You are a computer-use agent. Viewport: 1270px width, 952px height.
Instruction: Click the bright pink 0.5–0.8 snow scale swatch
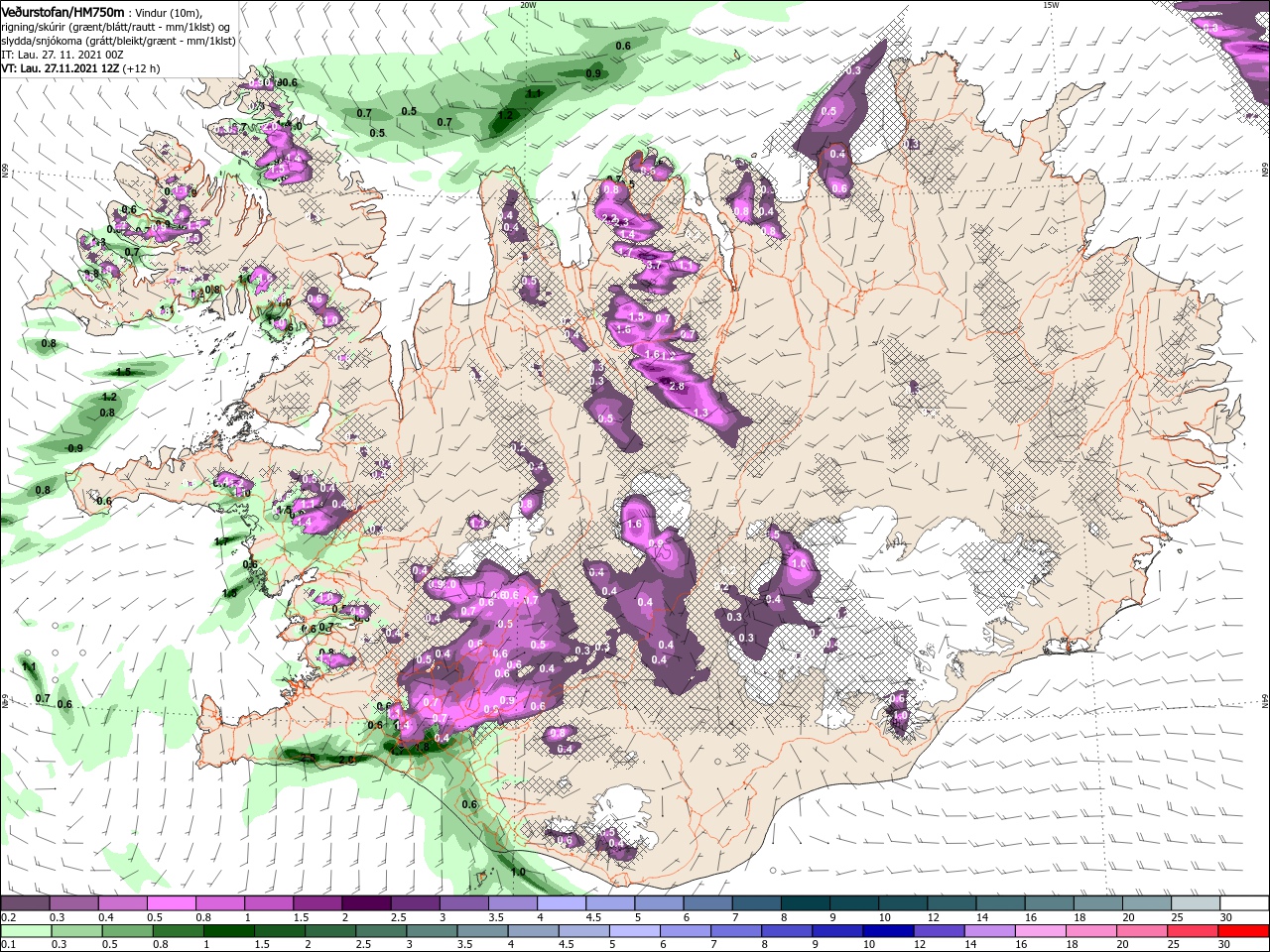(171, 903)
